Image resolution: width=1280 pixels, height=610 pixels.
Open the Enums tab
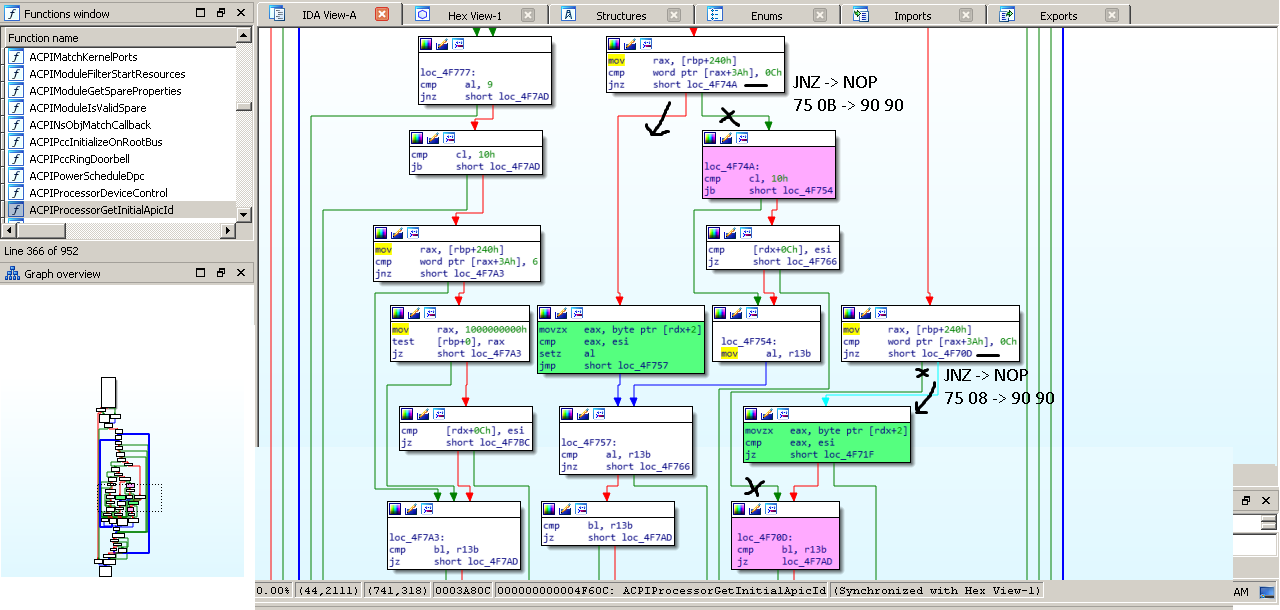click(767, 15)
